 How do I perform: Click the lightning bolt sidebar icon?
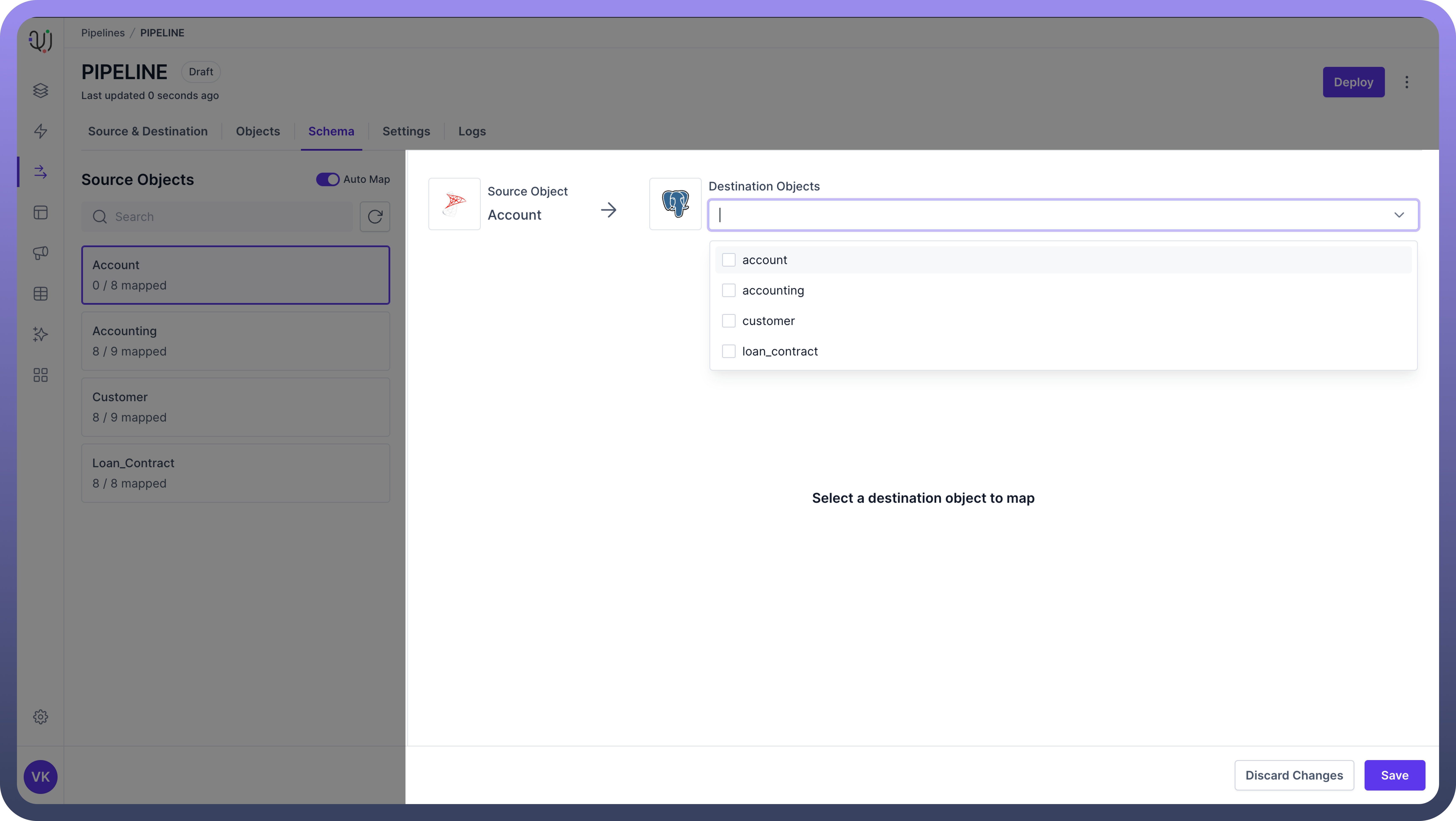pyautogui.click(x=40, y=131)
